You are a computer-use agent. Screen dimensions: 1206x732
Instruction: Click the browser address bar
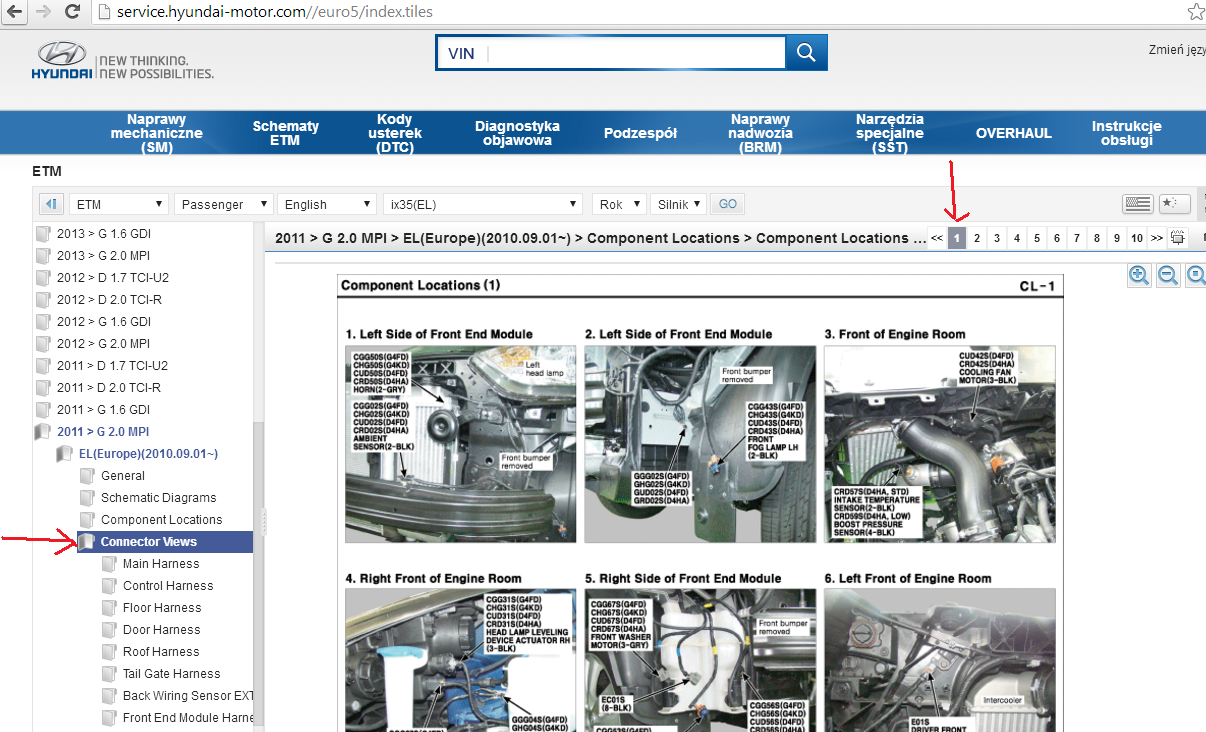(x=640, y=12)
